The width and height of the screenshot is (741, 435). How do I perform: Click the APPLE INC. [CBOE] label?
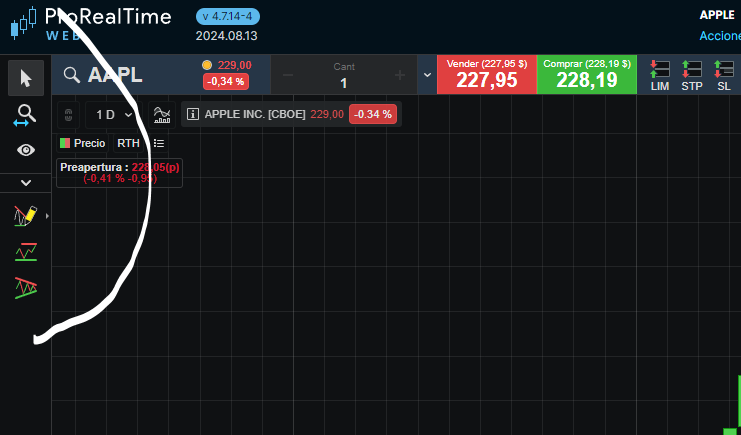[255, 114]
